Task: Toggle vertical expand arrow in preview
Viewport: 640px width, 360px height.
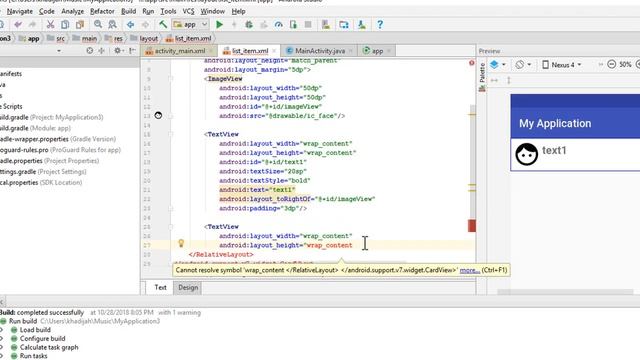Action: [x=509, y=80]
